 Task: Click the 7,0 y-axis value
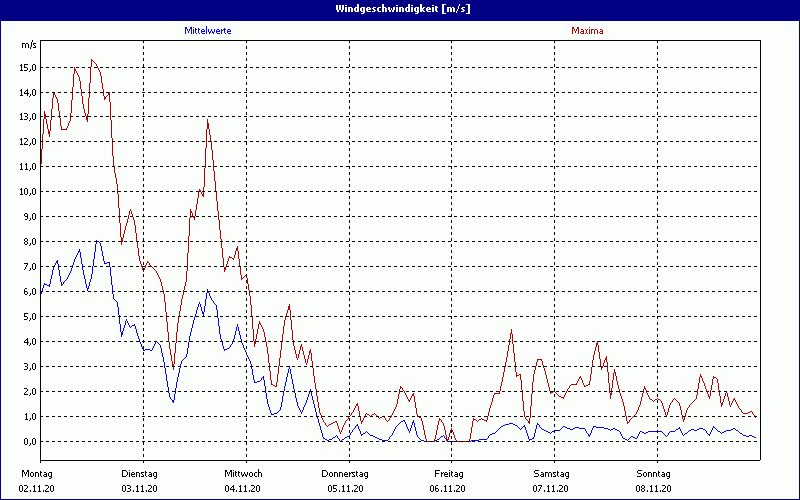point(30,266)
